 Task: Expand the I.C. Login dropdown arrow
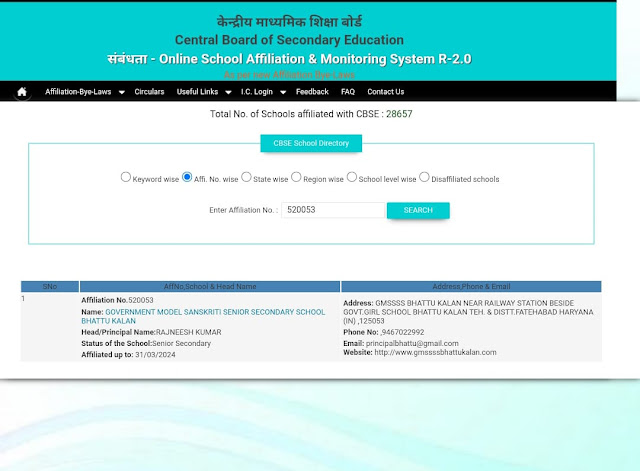[x=283, y=92]
